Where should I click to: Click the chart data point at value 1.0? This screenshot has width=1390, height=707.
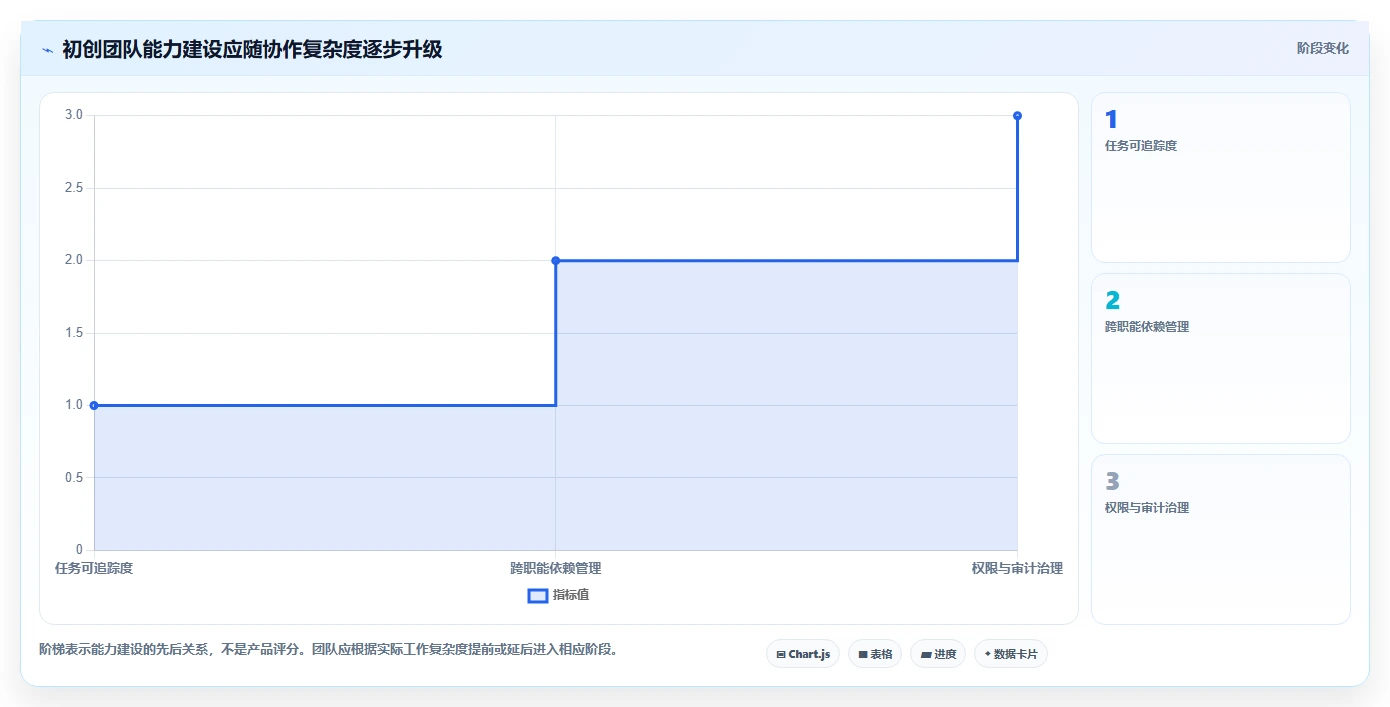94,405
